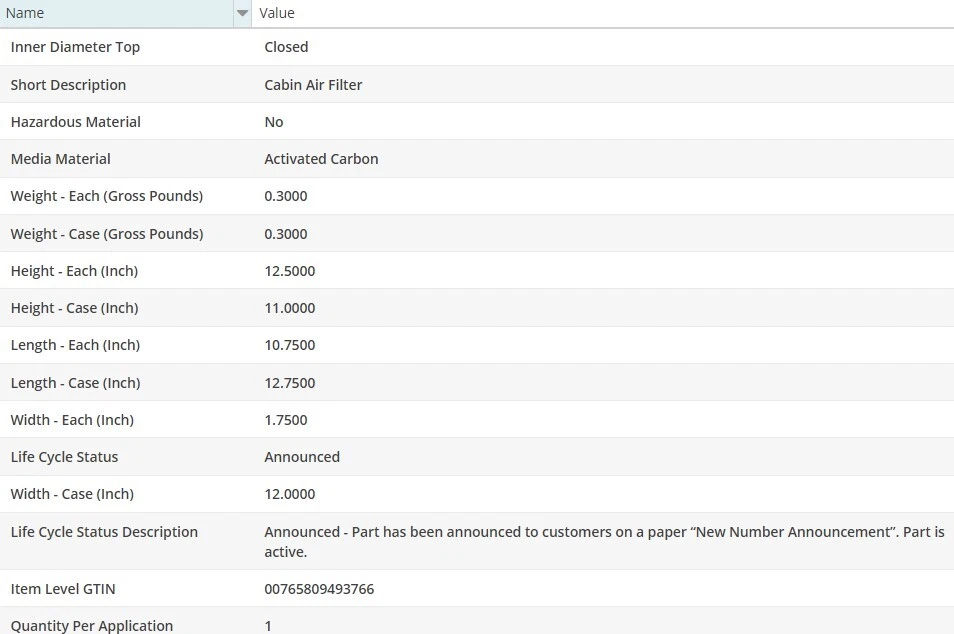Select the Width - Case (Inch) row
954x634 pixels.
72,494
